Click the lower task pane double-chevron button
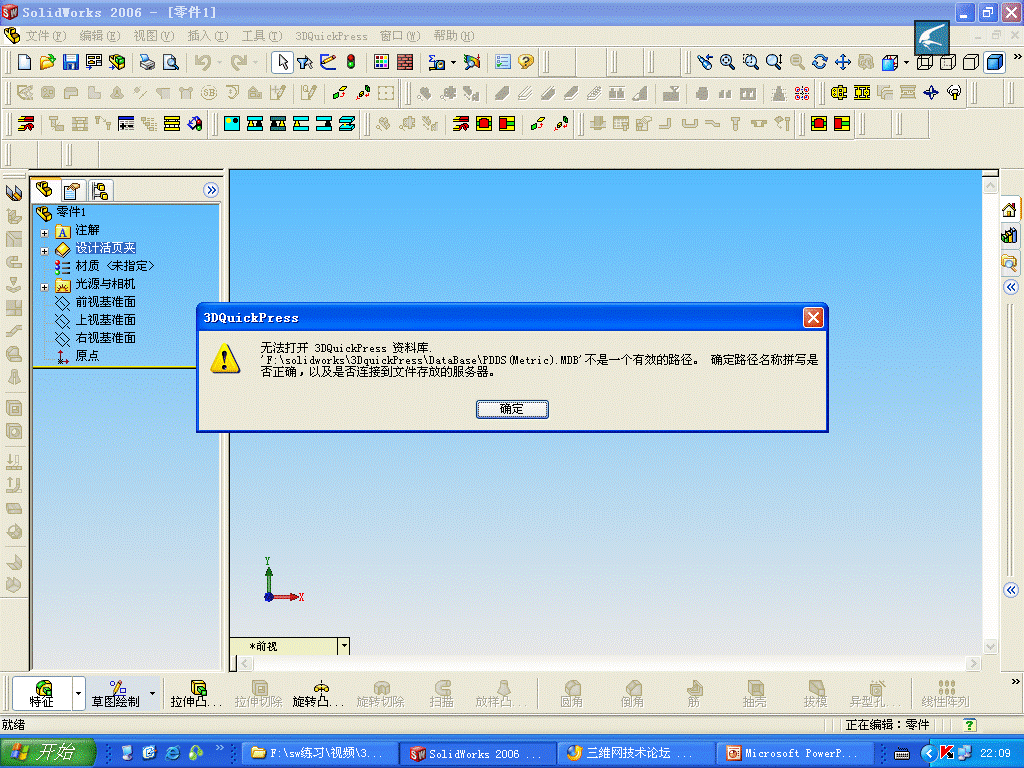 click(x=1011, y=590)
